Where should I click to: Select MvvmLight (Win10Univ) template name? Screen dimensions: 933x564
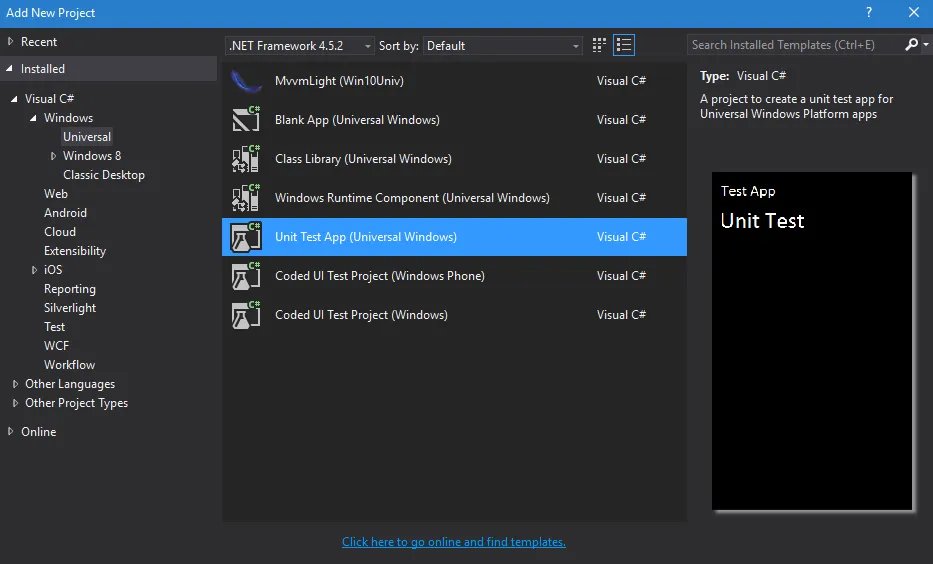coord(339,81)
